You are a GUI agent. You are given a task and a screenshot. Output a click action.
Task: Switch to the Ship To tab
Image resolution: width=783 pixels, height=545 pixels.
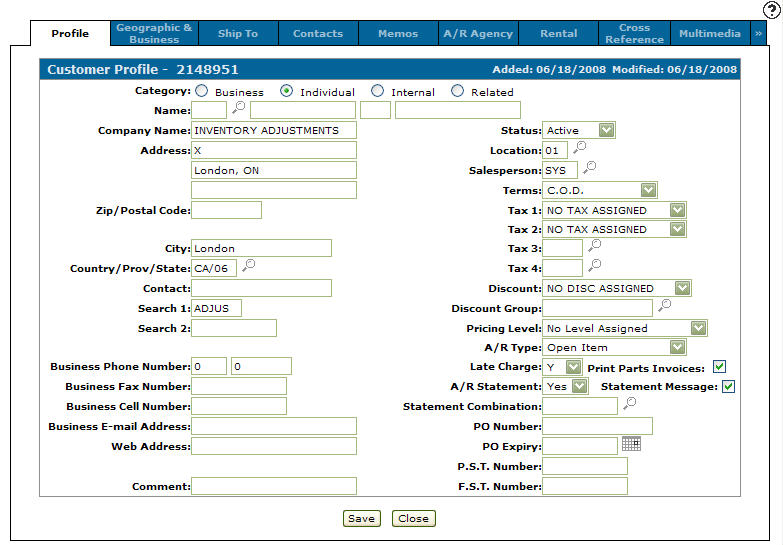[x=237, y=33]
